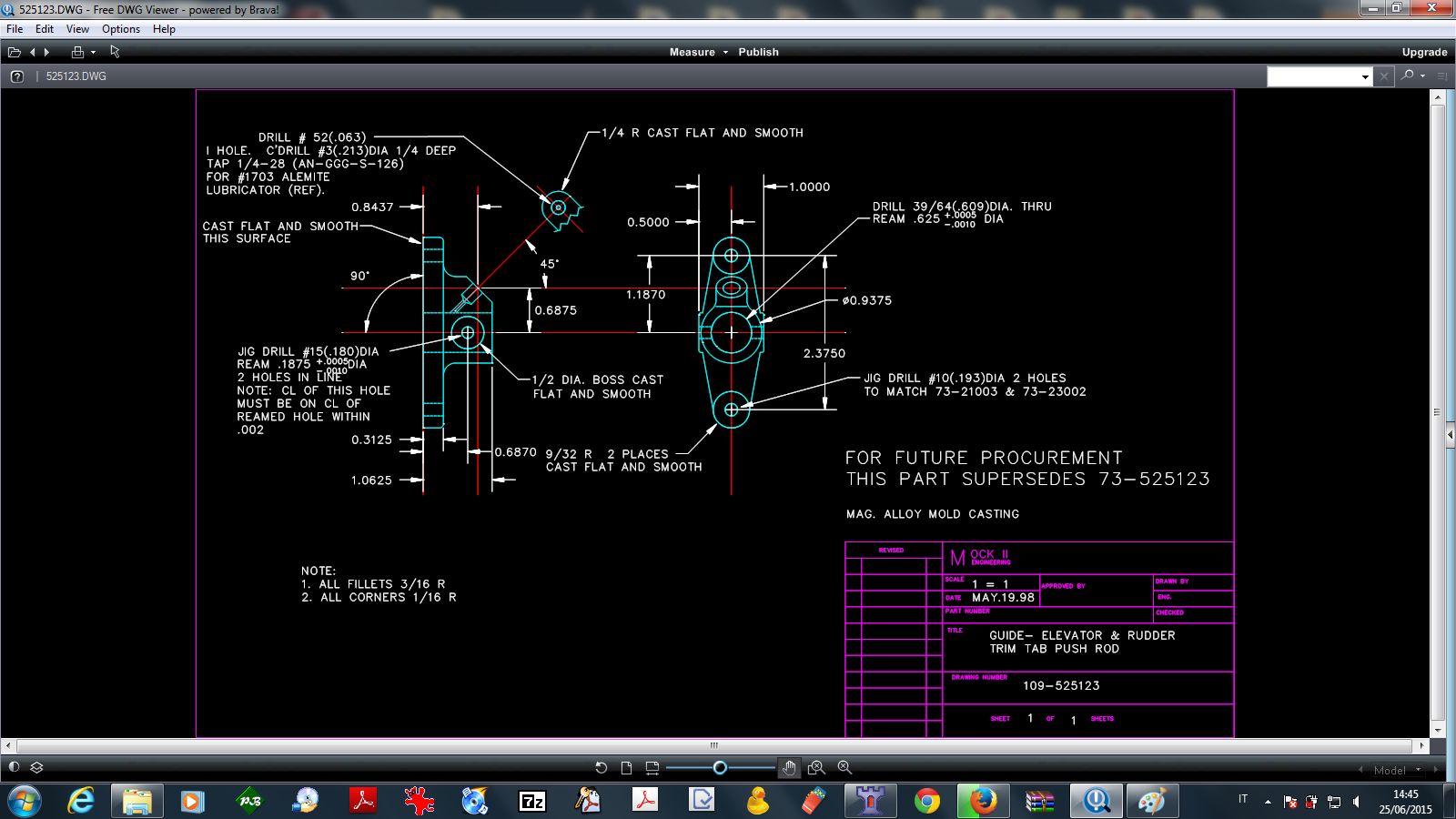Toggle the Pan hand tool

click(789, 768)
